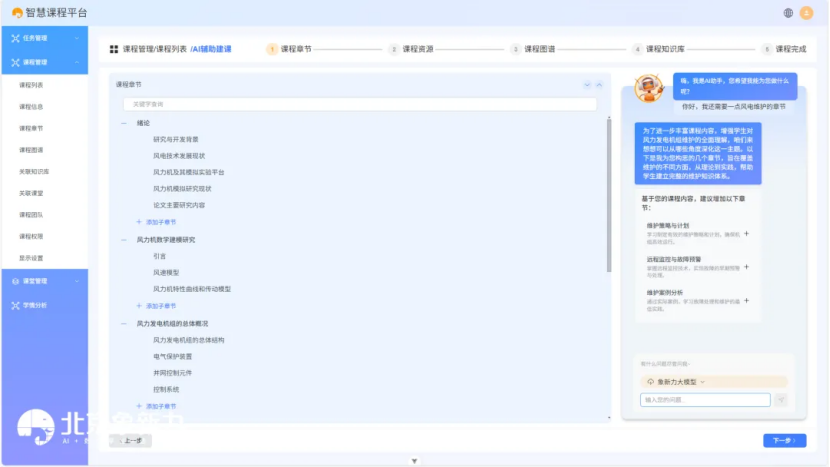Collapse the 课堂管理 sidebar menu
The height and width of the screenshot is (467, 830).
(44, 281)
